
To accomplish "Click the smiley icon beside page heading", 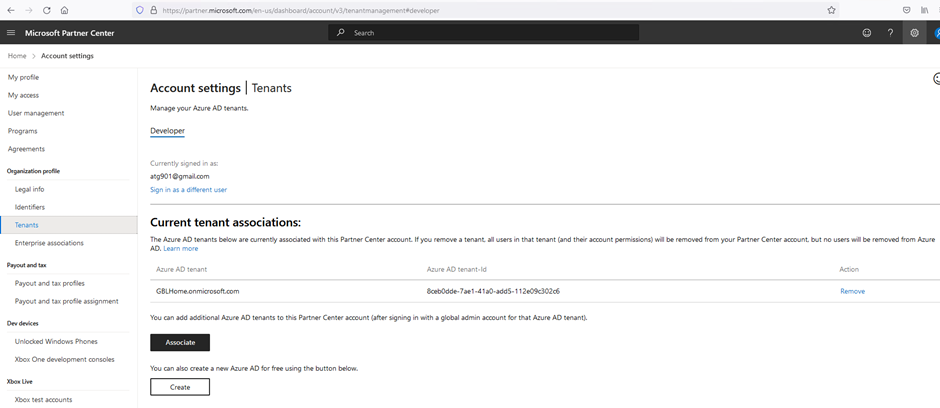I will coord(936,78).
